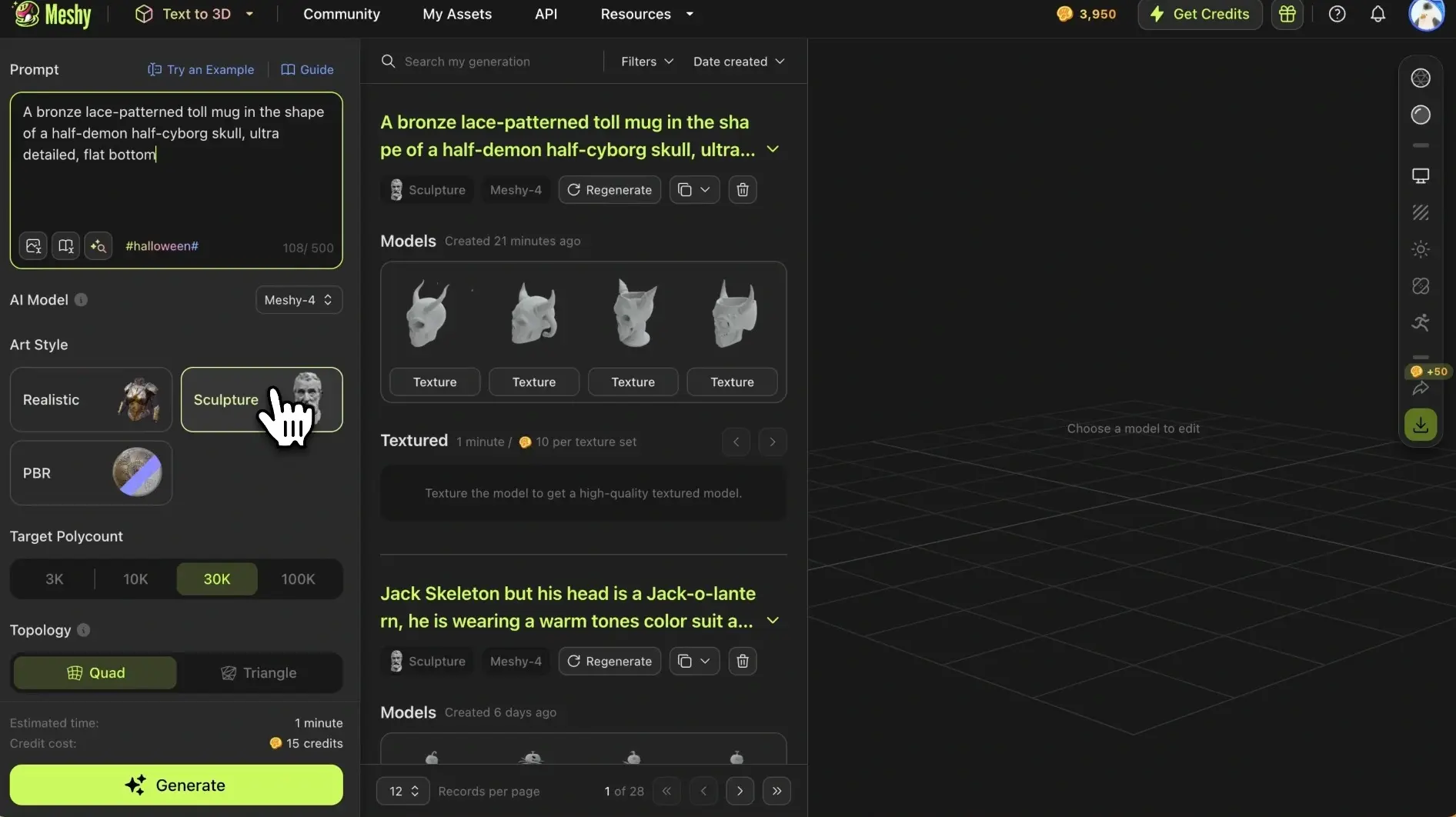Screen dimensions: 1456x817
Task: Go to the Community page
Action: 342,14
